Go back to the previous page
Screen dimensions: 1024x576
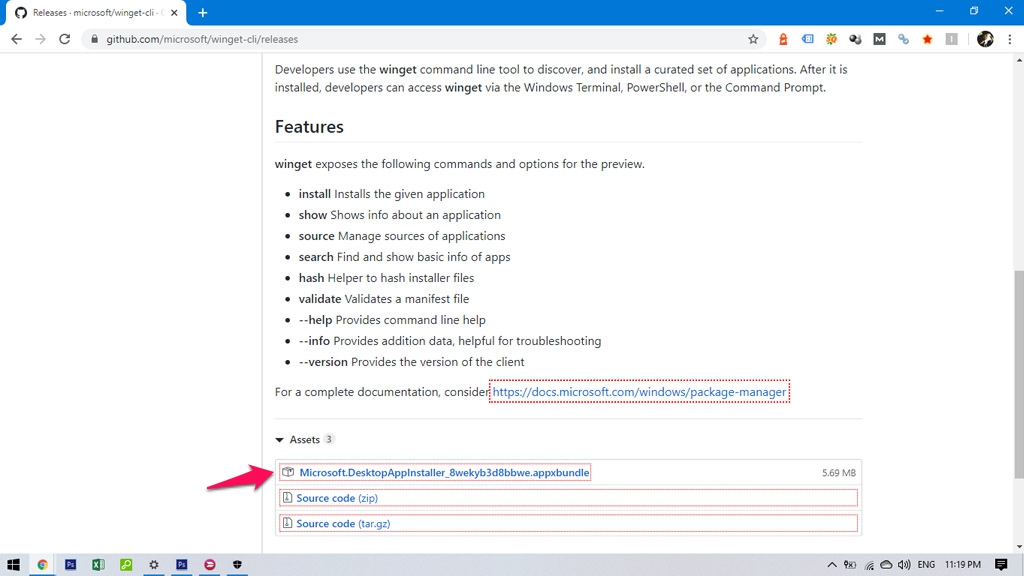tap(16, 39)
